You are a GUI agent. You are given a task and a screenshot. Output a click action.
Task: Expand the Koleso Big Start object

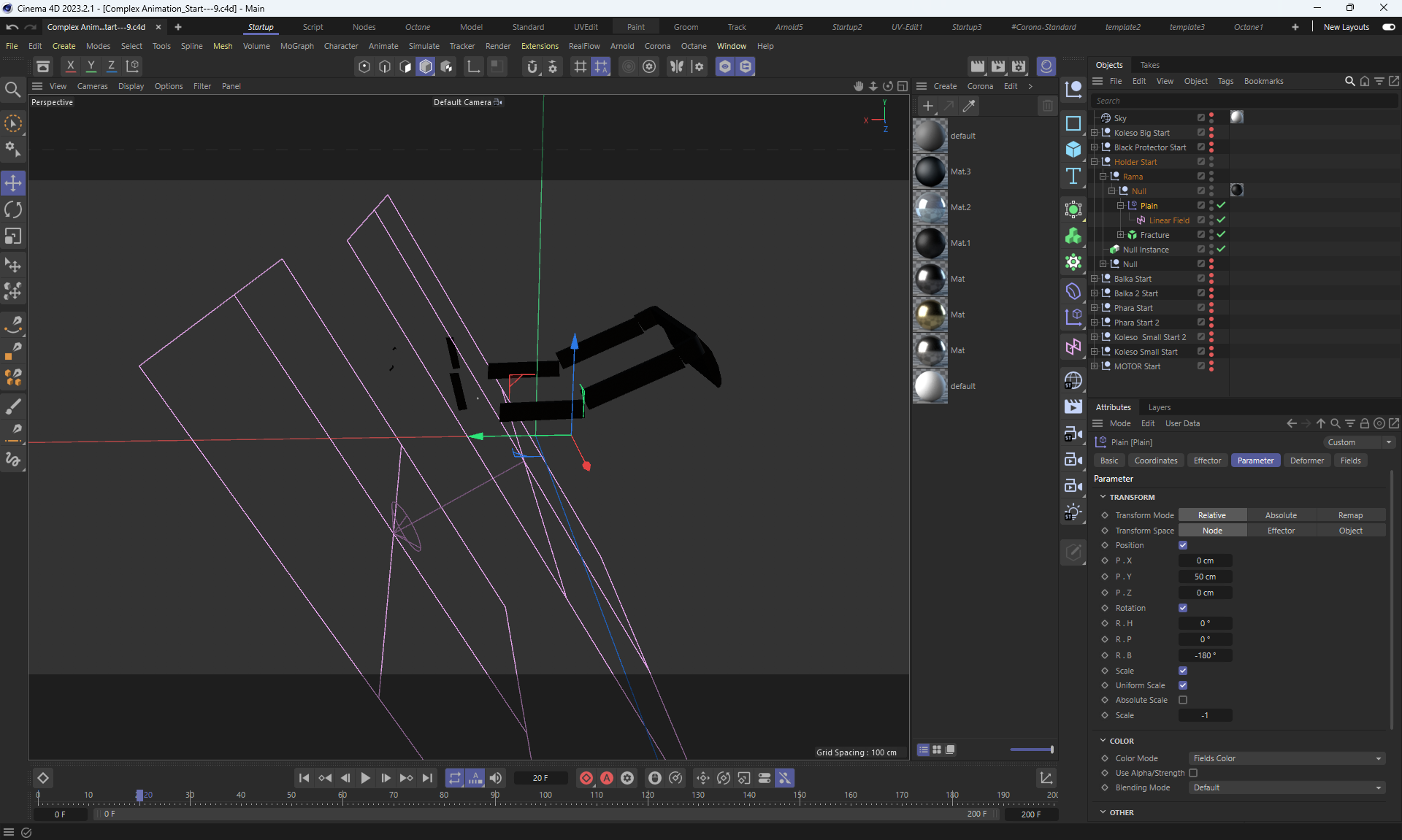coord(1094,133)
